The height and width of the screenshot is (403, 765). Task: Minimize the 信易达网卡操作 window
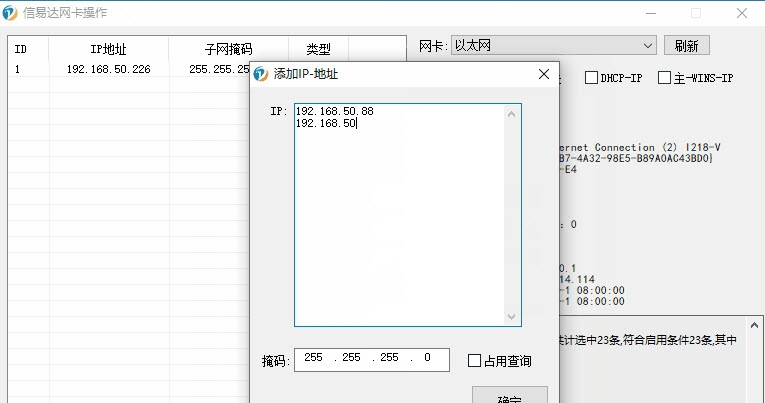tap(651, 13)
